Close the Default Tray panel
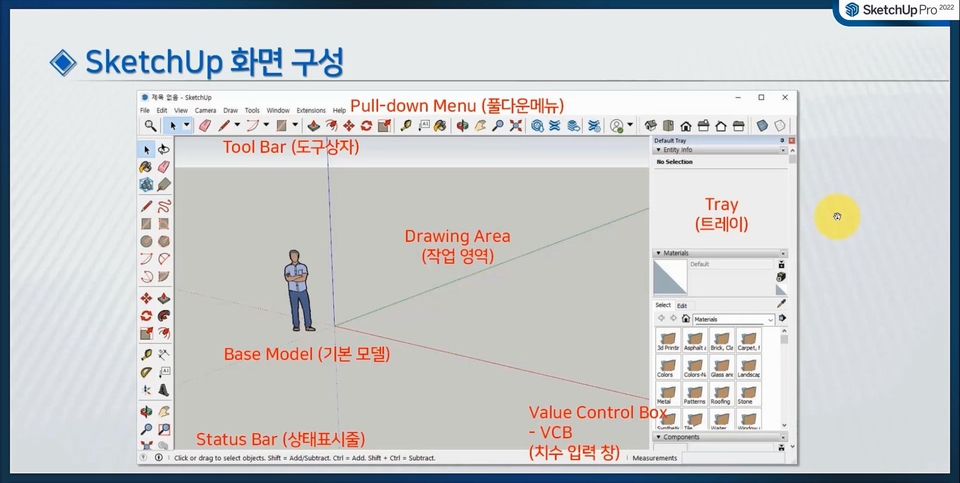 click(792, 141)
